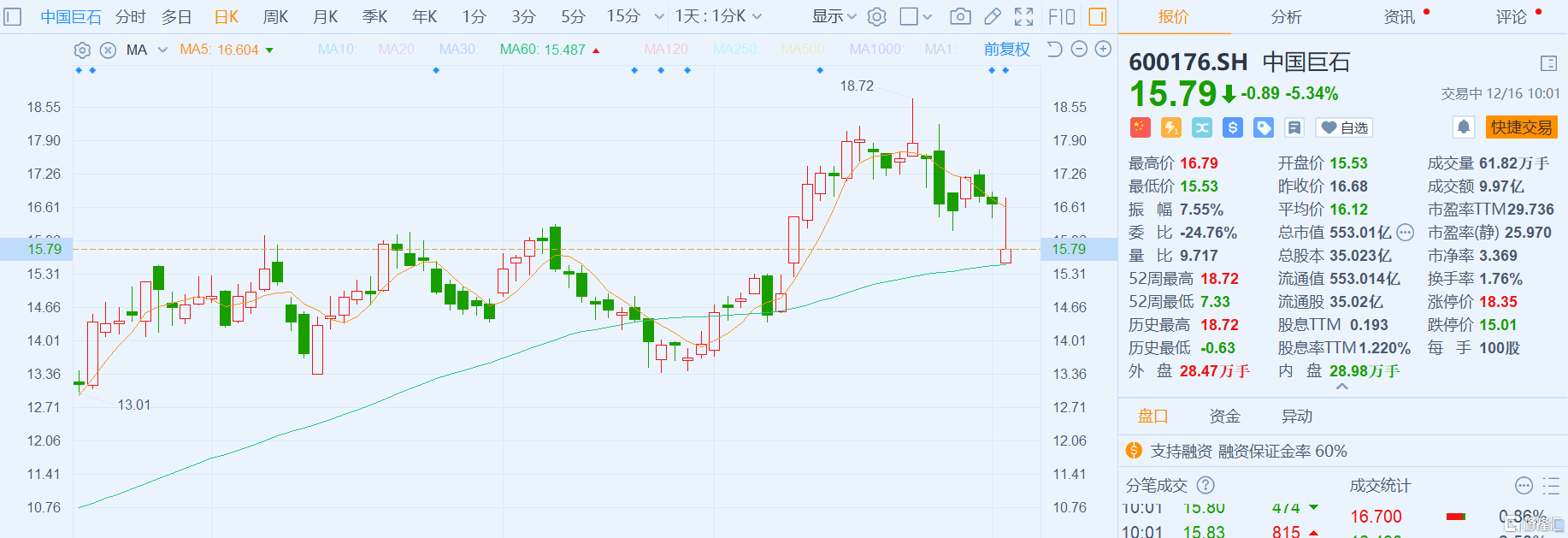Image resolution: width=1568 pixels, height=538 pixels.
Task: Open the 1天:1分K period dropdown
Action: (x=718, y=16)
